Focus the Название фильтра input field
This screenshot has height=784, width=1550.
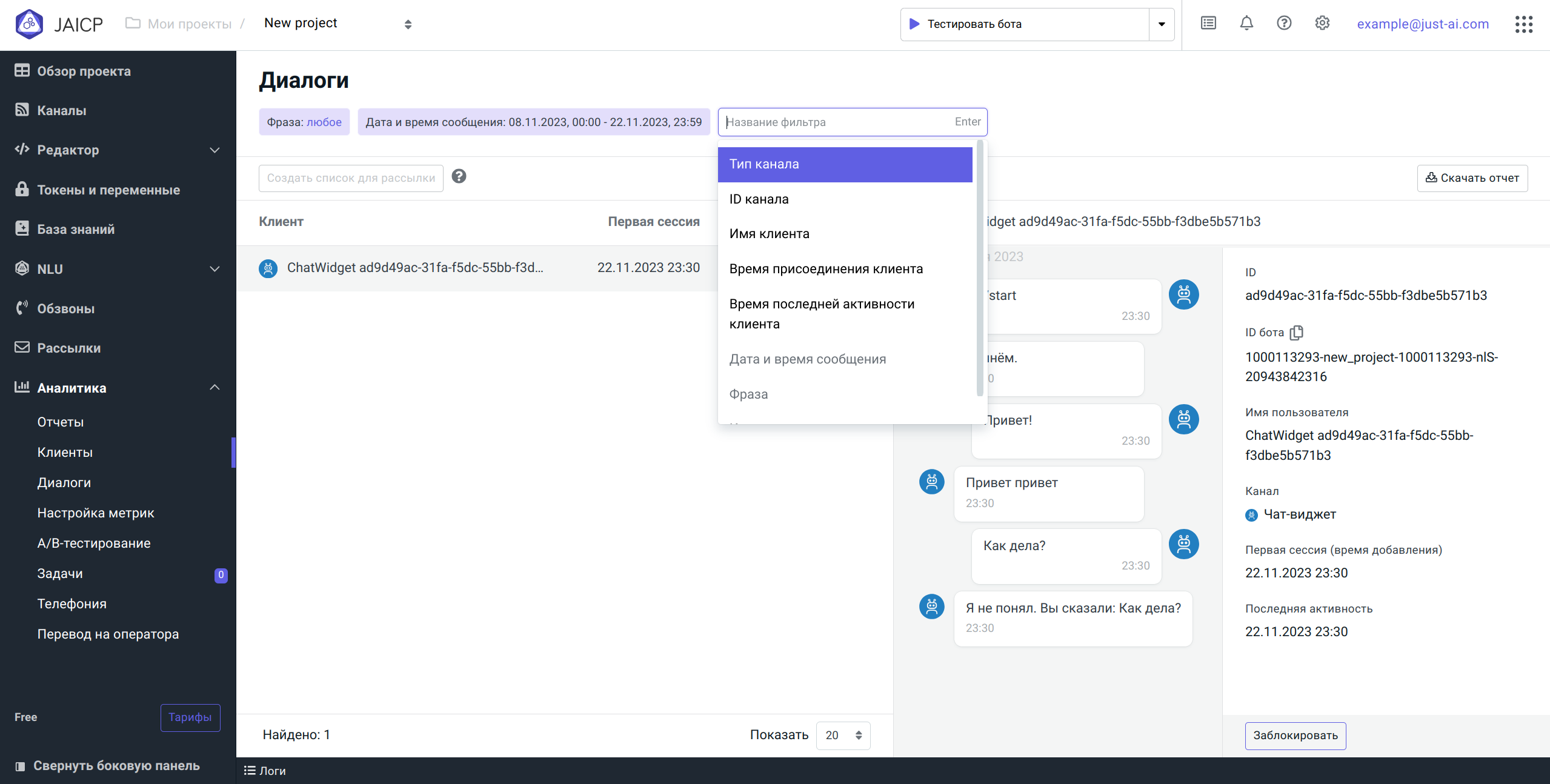(836, 122)
